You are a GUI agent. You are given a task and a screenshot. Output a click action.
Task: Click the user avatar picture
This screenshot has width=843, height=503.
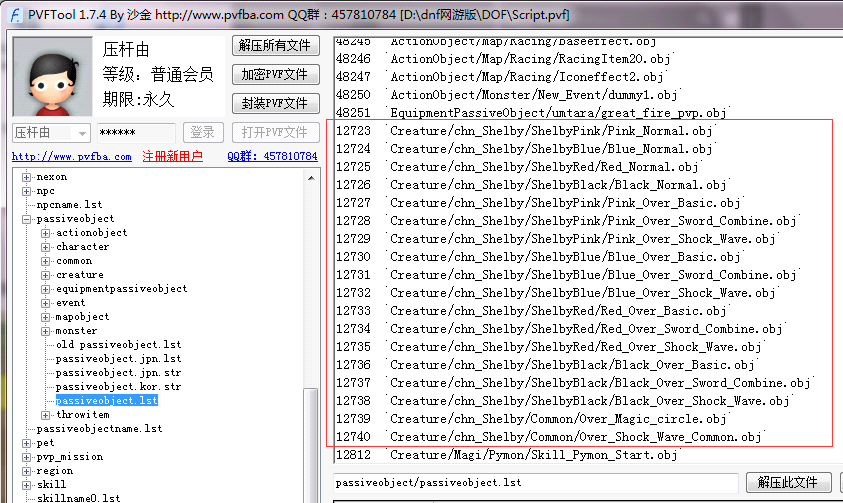pos(49,78)
